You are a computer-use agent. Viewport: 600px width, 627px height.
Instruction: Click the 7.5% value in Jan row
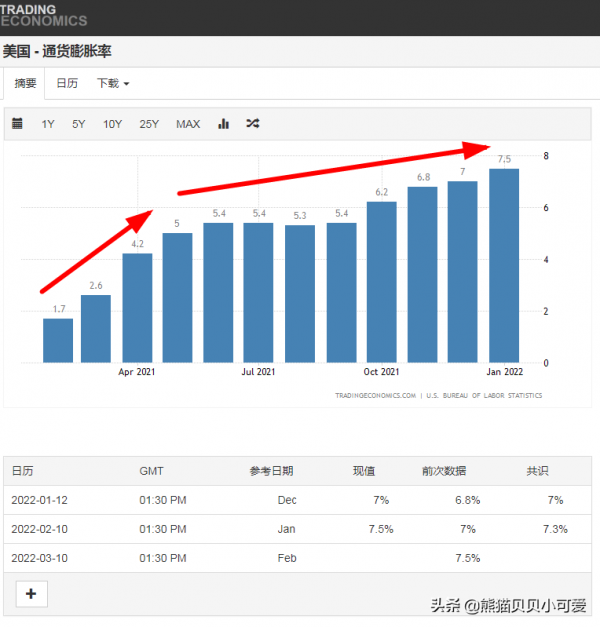point(381,529)
